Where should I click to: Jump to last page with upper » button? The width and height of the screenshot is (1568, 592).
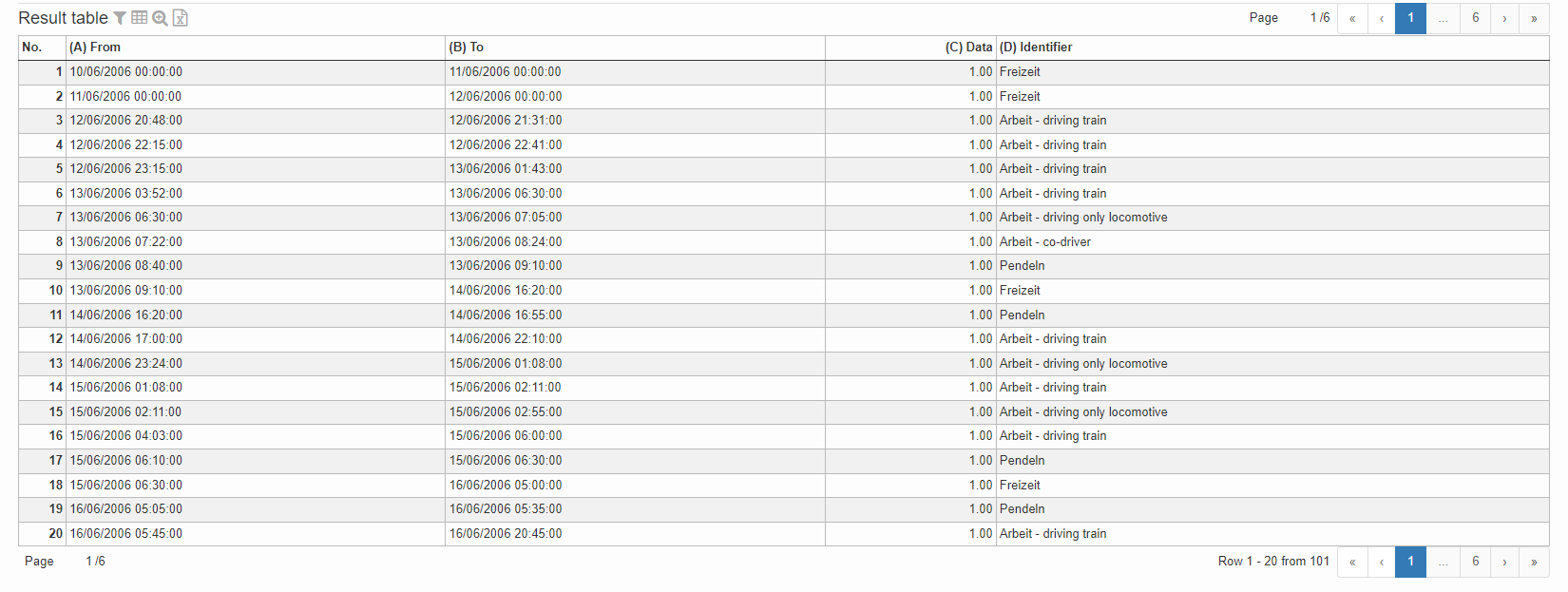coord(1534,18)
